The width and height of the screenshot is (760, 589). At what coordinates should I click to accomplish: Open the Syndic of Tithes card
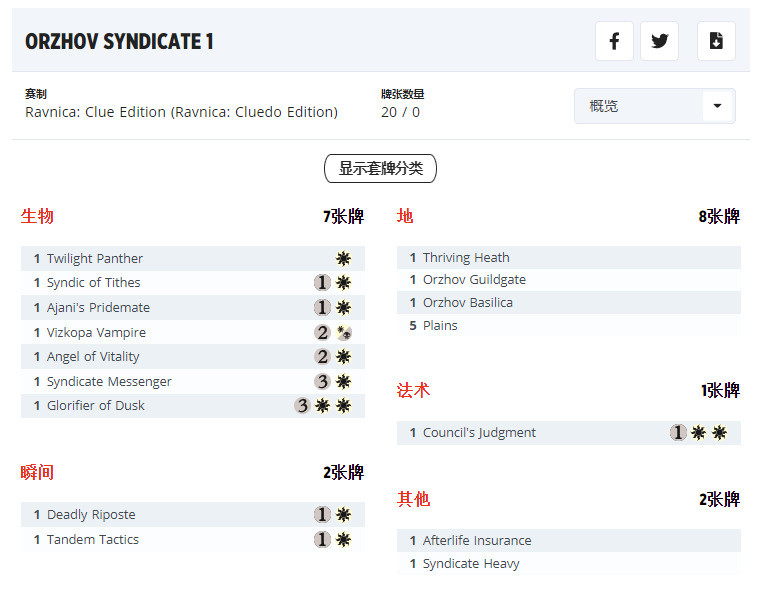tap(94, 283)
